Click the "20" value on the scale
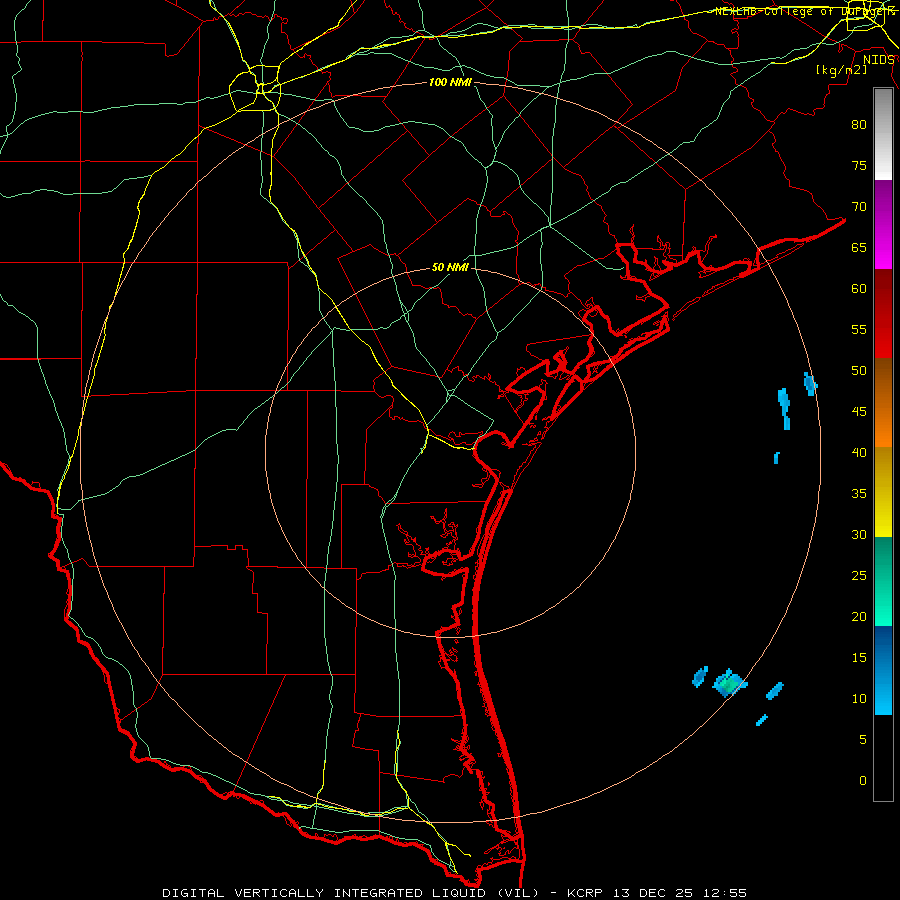 point(859,617)
